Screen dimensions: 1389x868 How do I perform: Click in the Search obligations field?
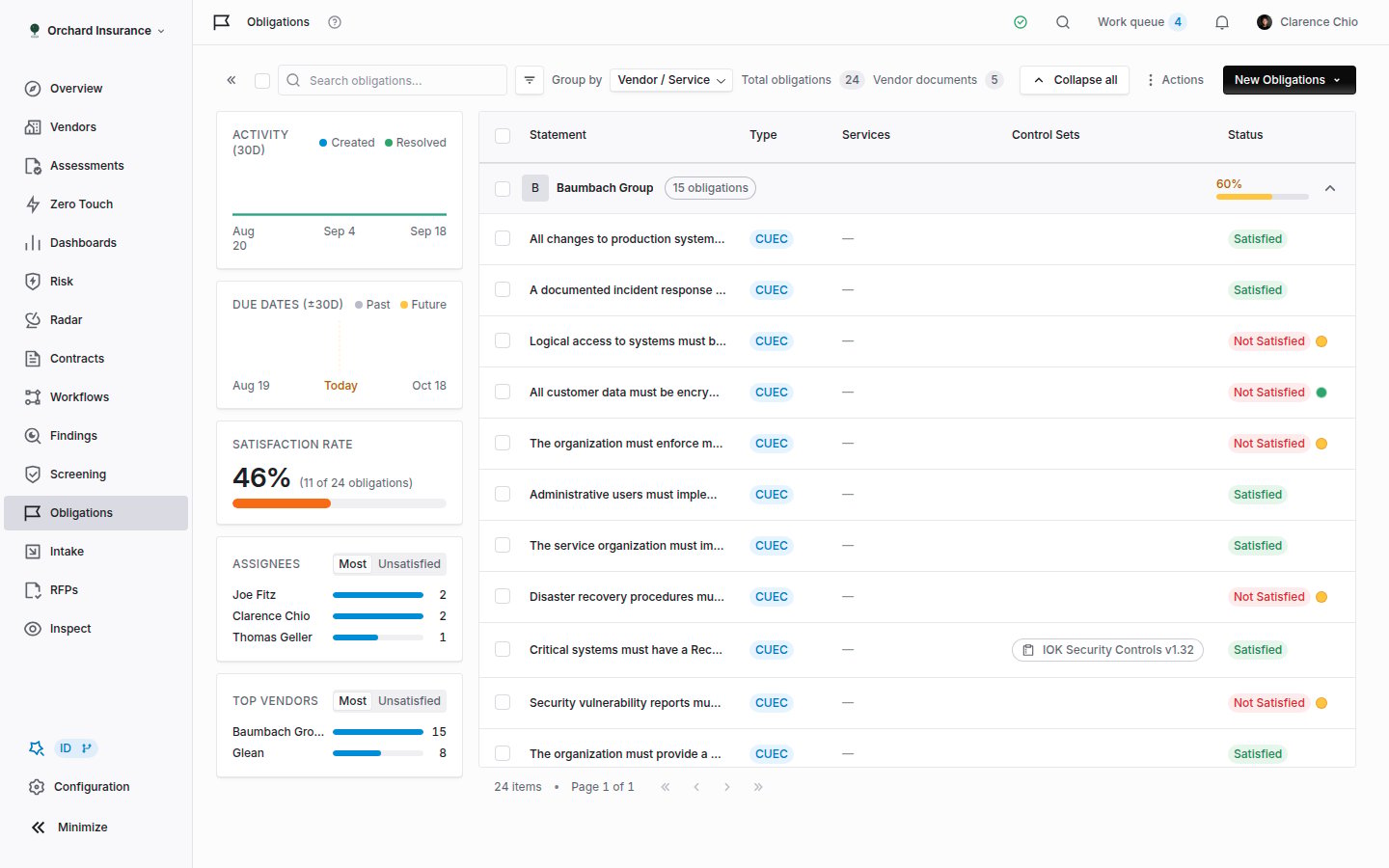pos(393,80)
